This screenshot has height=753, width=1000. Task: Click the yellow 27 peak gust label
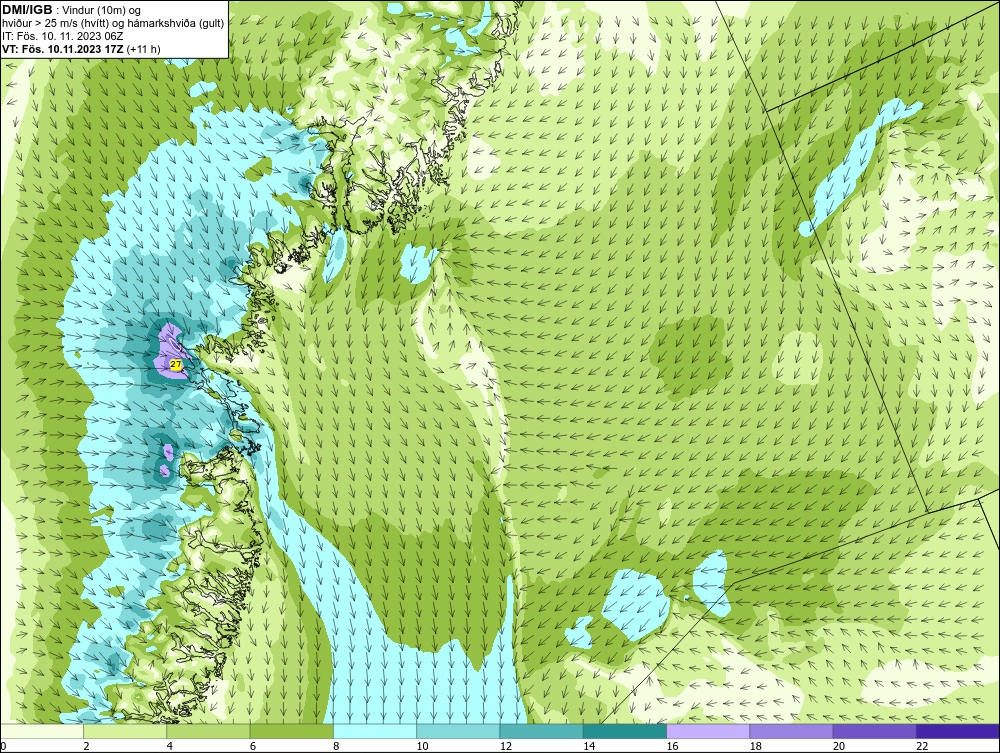coord(177,364)
